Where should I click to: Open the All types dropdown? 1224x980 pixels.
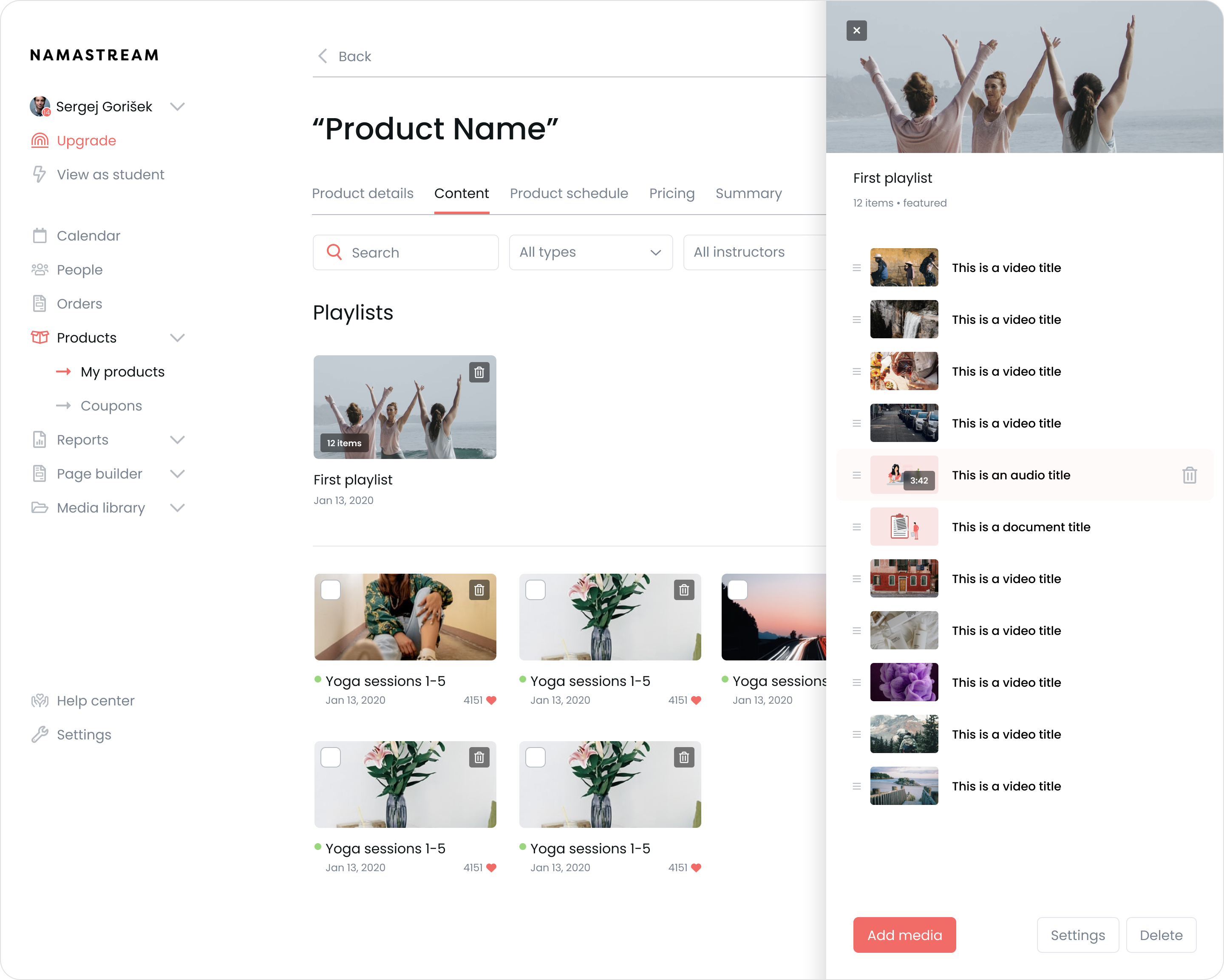click(x=590, y=252)
